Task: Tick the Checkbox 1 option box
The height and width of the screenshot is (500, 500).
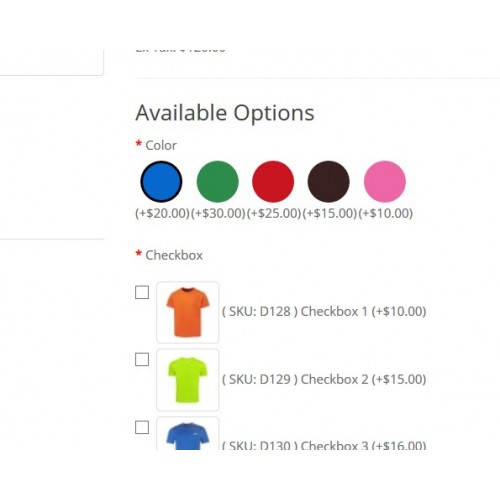Action: (142, 293)
